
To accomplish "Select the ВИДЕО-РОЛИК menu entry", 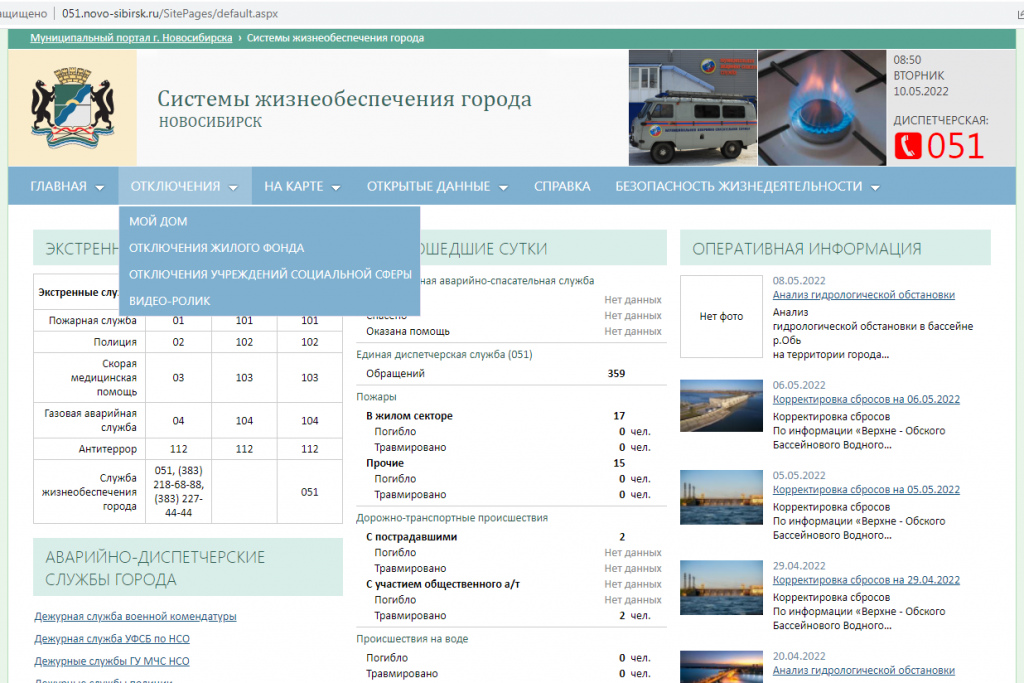I will click(169, 301).
